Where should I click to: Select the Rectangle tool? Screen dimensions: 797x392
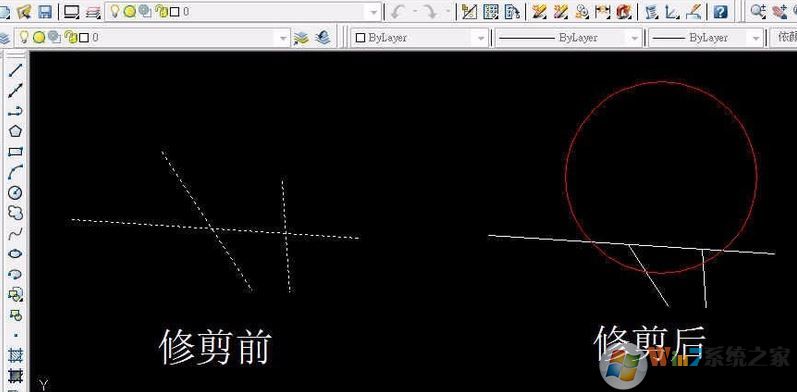[16, 152]
